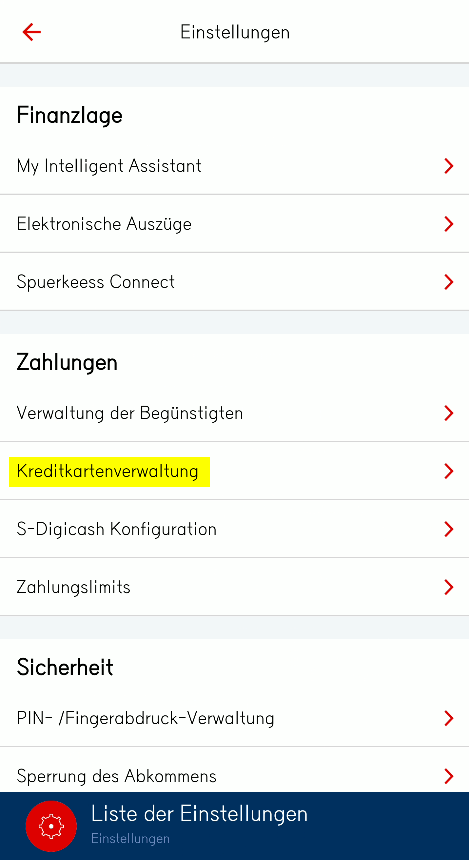
Task: Tap the Kreditkartenverwaltung row arrow
Action: click(x=449, y=471)
